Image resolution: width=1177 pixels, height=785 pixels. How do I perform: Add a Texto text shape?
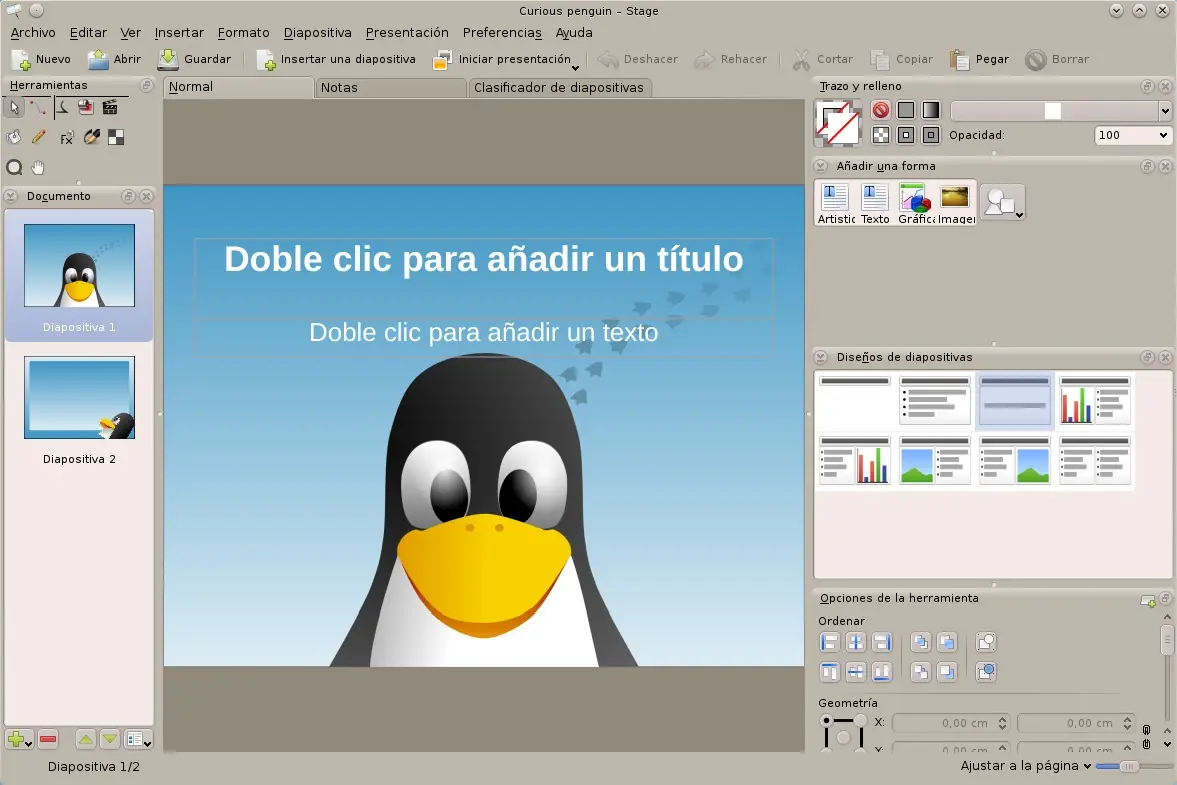874,203
